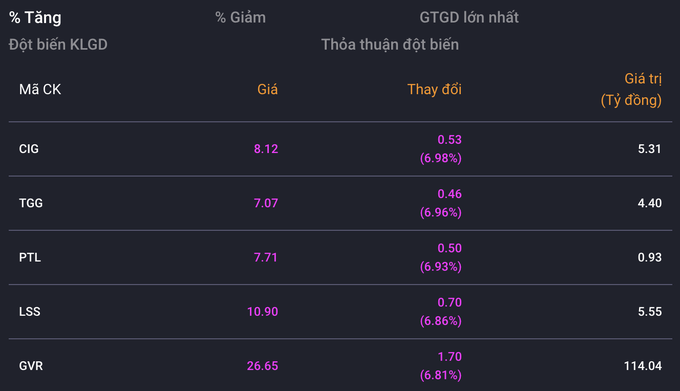Image resolution: width=680 pixels, height=391 pixels.
Task: Open the CIG stock ticker
Action: [29, 149]
